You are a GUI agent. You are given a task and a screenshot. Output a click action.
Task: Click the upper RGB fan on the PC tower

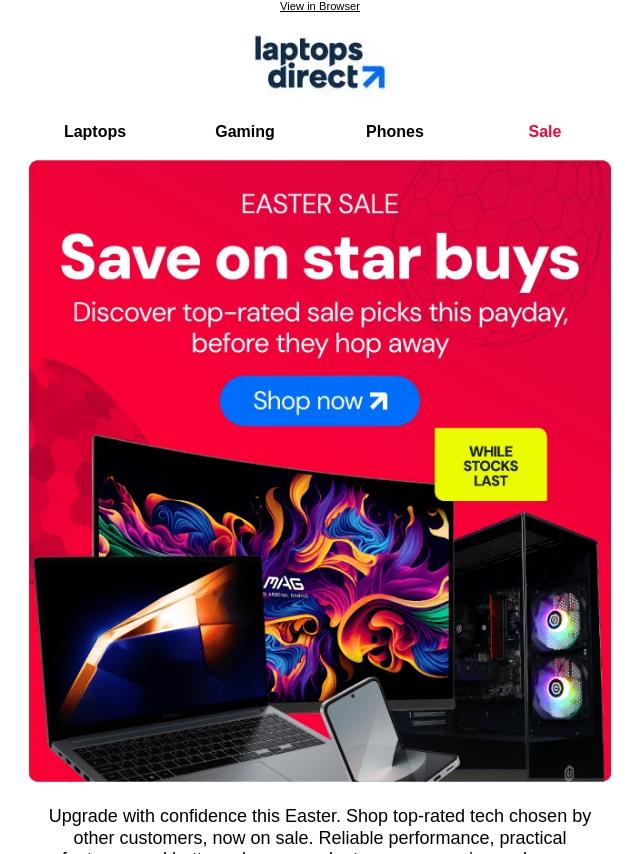[556, 621]
